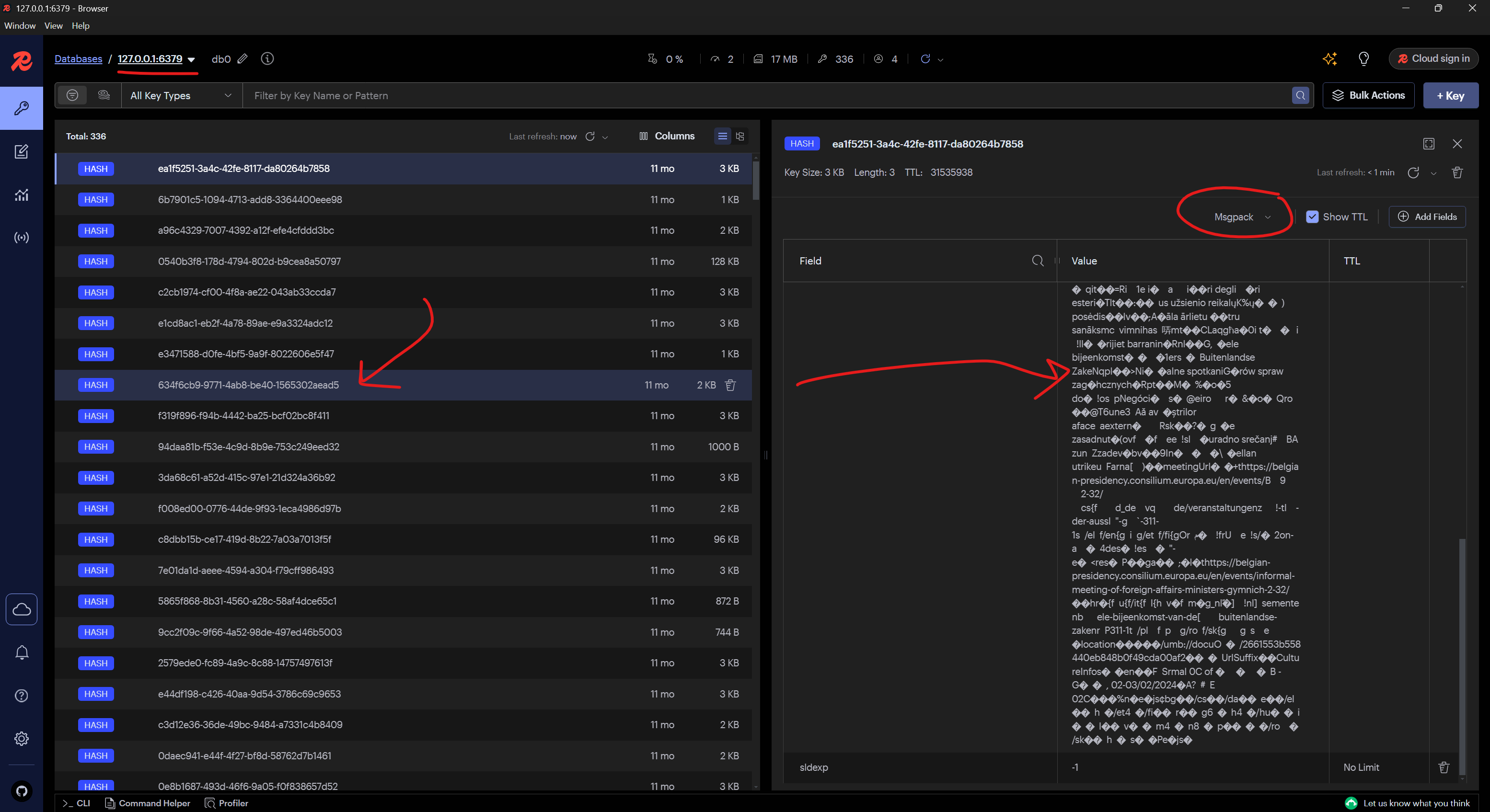Screen dimensions: 1490x812
Task: Uncheck the Show TTL checkbox
Action: click(x=1312, y=217)
